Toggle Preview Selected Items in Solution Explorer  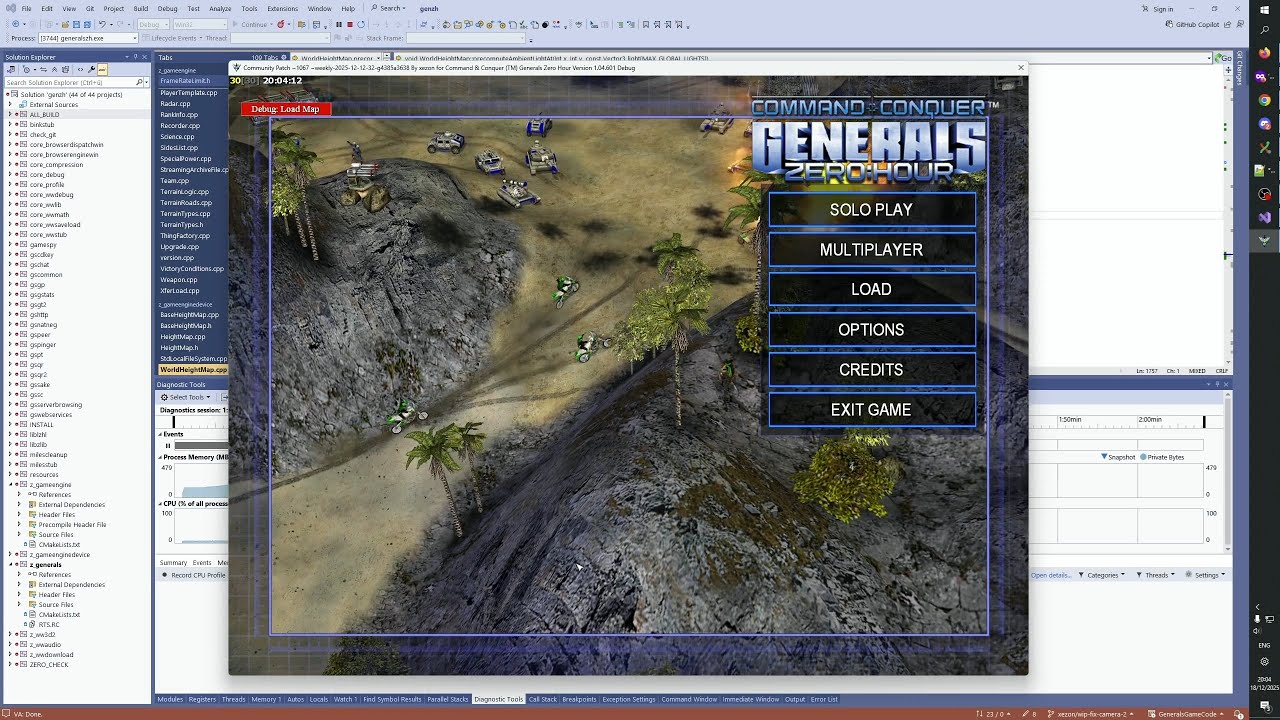click(x=102, y=69)
